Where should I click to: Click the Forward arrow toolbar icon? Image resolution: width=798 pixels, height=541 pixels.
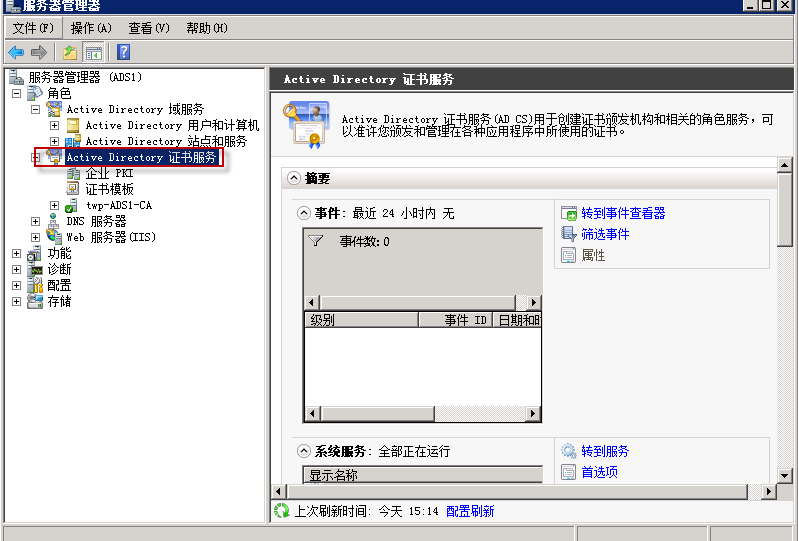39,52
